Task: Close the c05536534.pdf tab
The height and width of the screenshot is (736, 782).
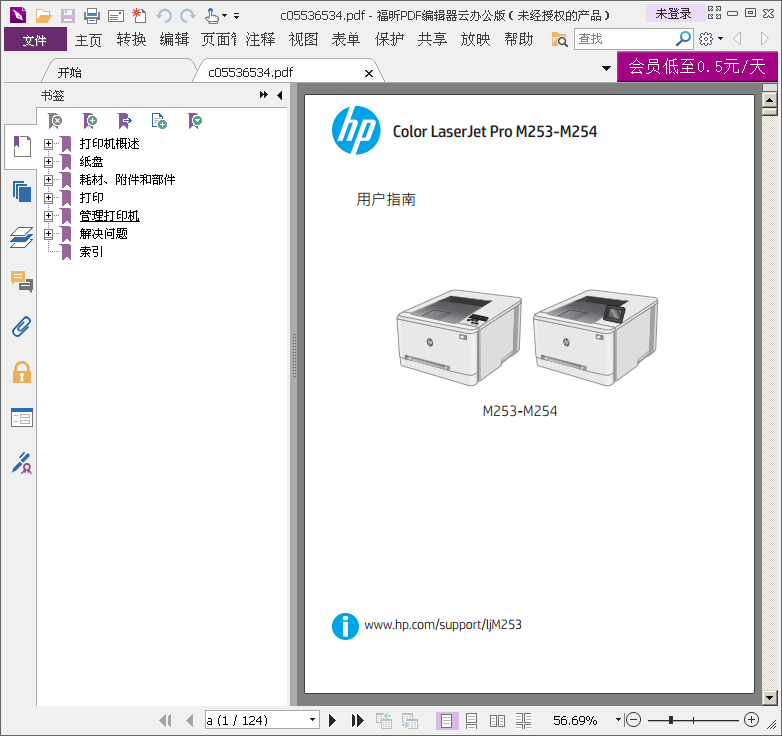Action: coord(369,73)
